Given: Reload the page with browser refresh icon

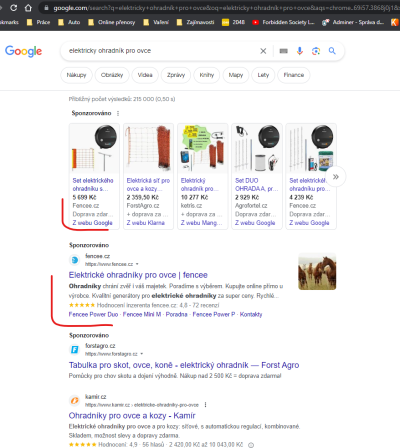Looking at the screenshot, I should pyautogui.click(x=13, y=7).
